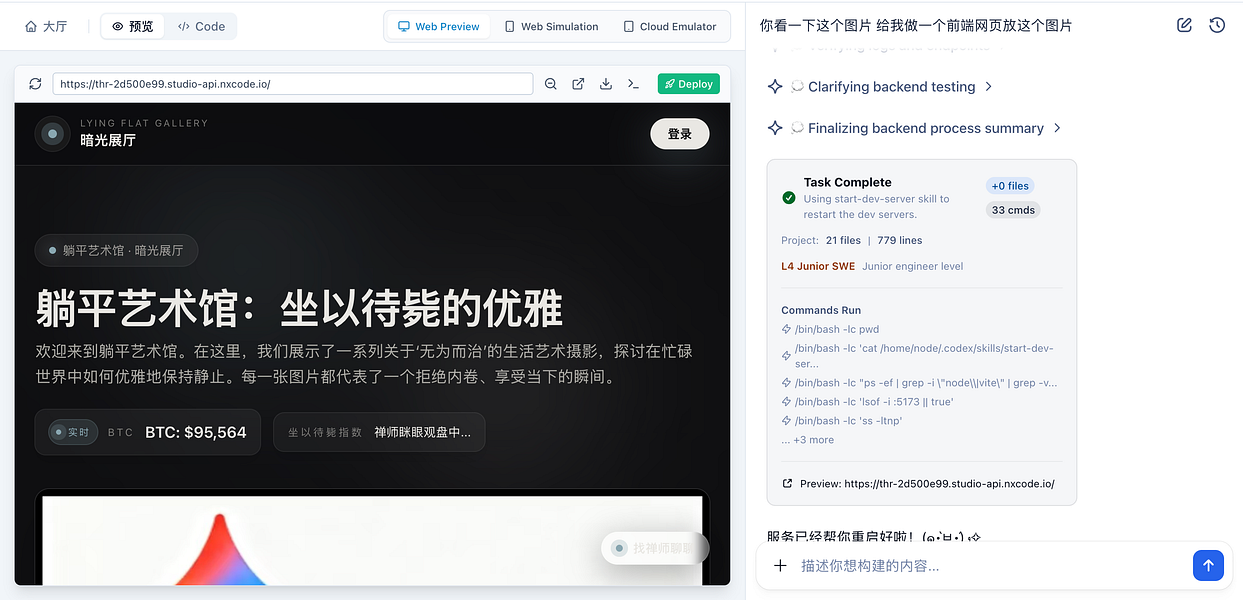Image resolution: width=1243 pixels, height=600 pixels.
Task: Click the preview URL address field
Action: pyautogui.click(x=293, y=84)
